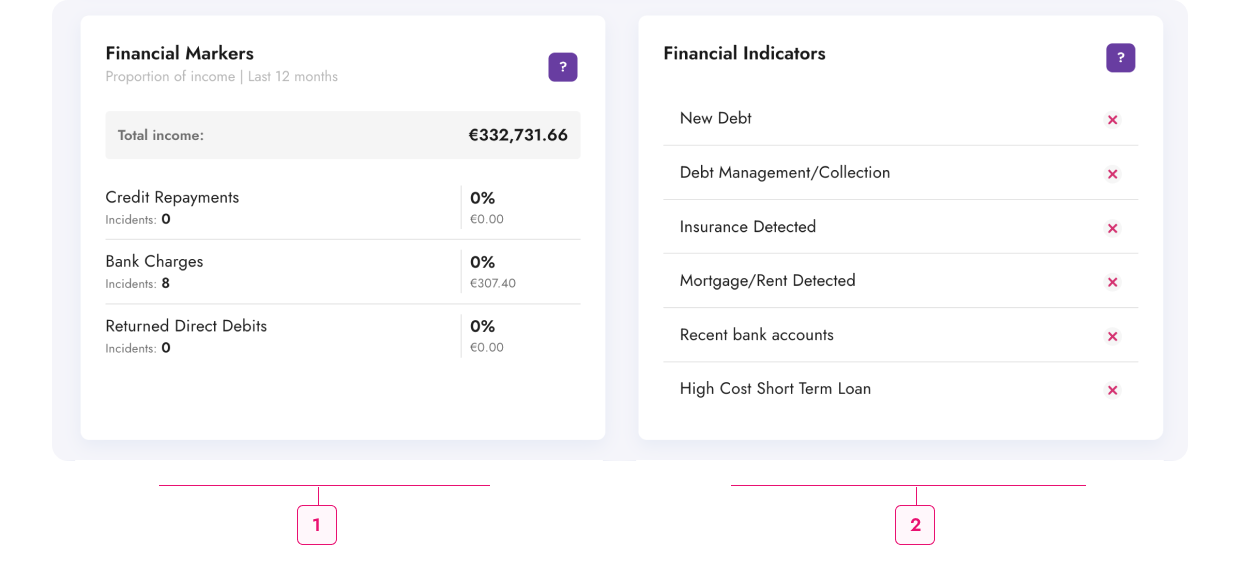Click the Mortgage/Rent Detected label
Screen dimensions: 1240x577
(767, 281)
